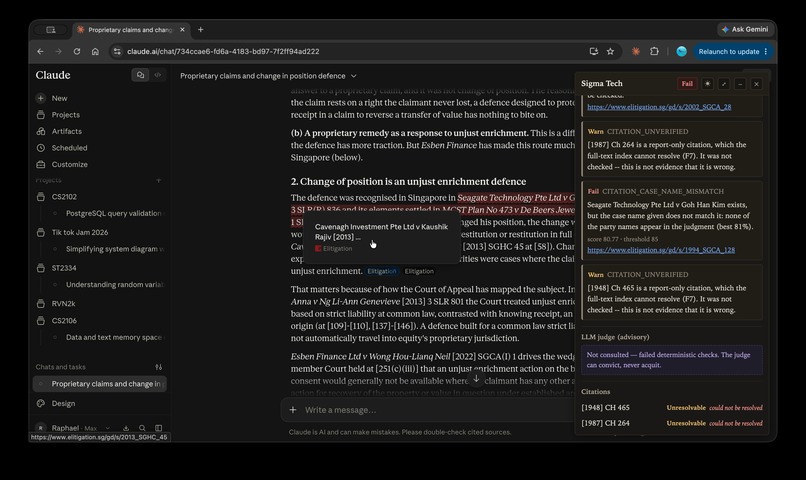The image size is (806, 480).
Task: Open the Extensions puzzle menu
Action: pos(654,51)
